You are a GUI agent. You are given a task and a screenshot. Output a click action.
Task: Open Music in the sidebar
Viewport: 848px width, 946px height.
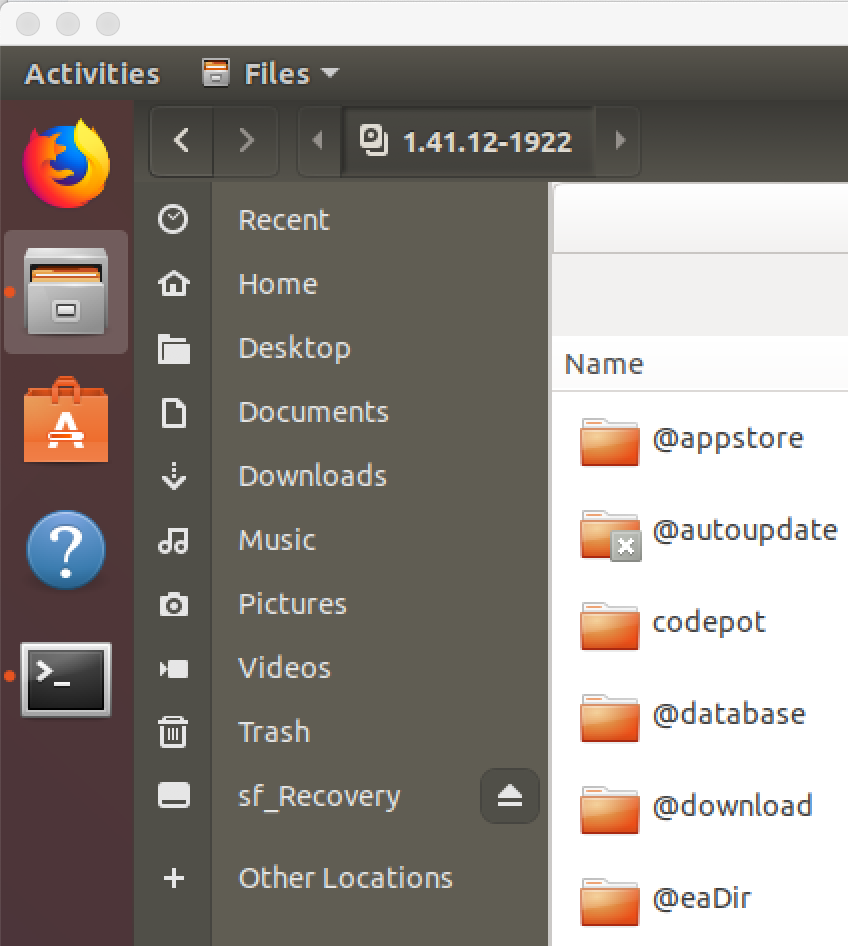point(277,540)
